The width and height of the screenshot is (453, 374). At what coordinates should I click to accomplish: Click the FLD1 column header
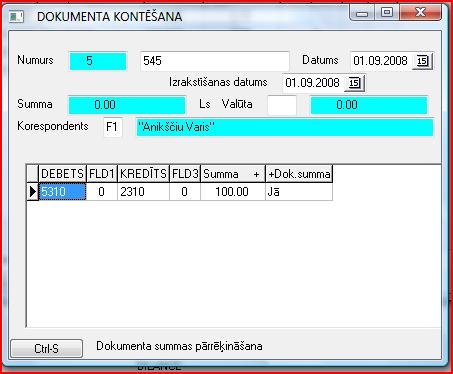(102, 174)
